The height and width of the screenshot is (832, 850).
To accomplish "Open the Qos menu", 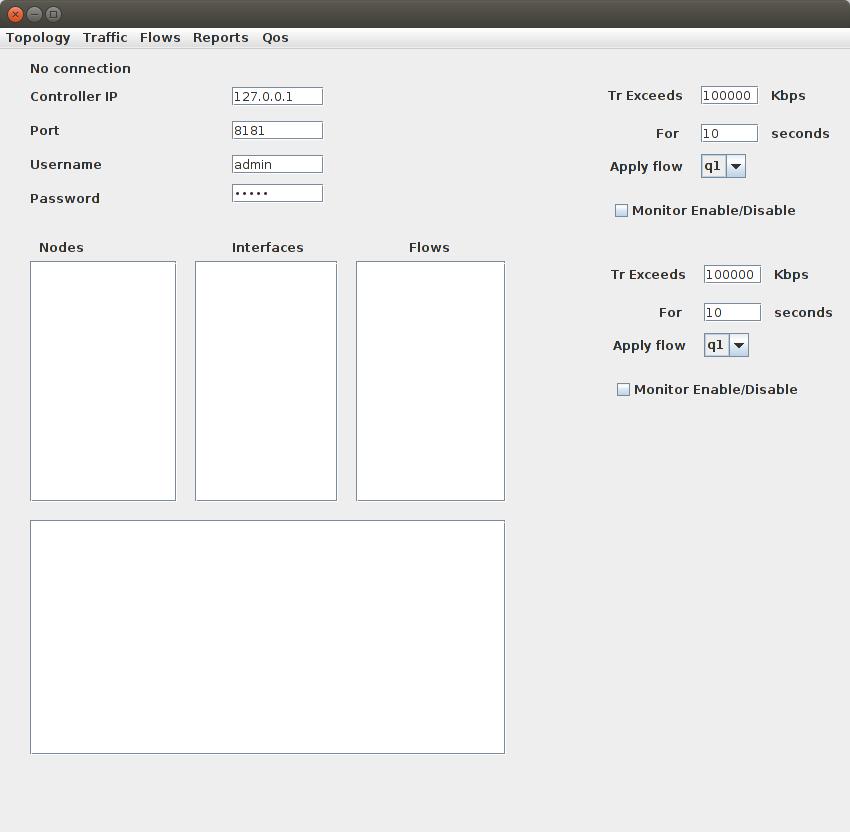I will coord(275,37).
